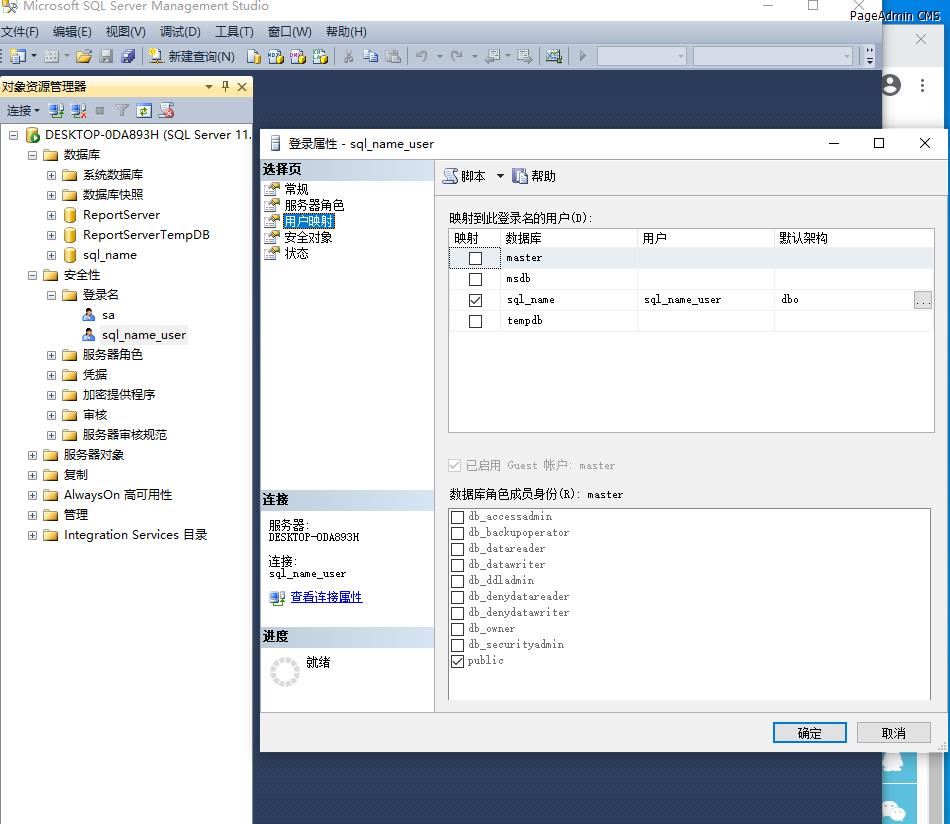Image resolution: width=950 pixels, height=824 pixels.
Task: Open the 连接 dropdown in Object Explorer
Action: coord(23,110)
